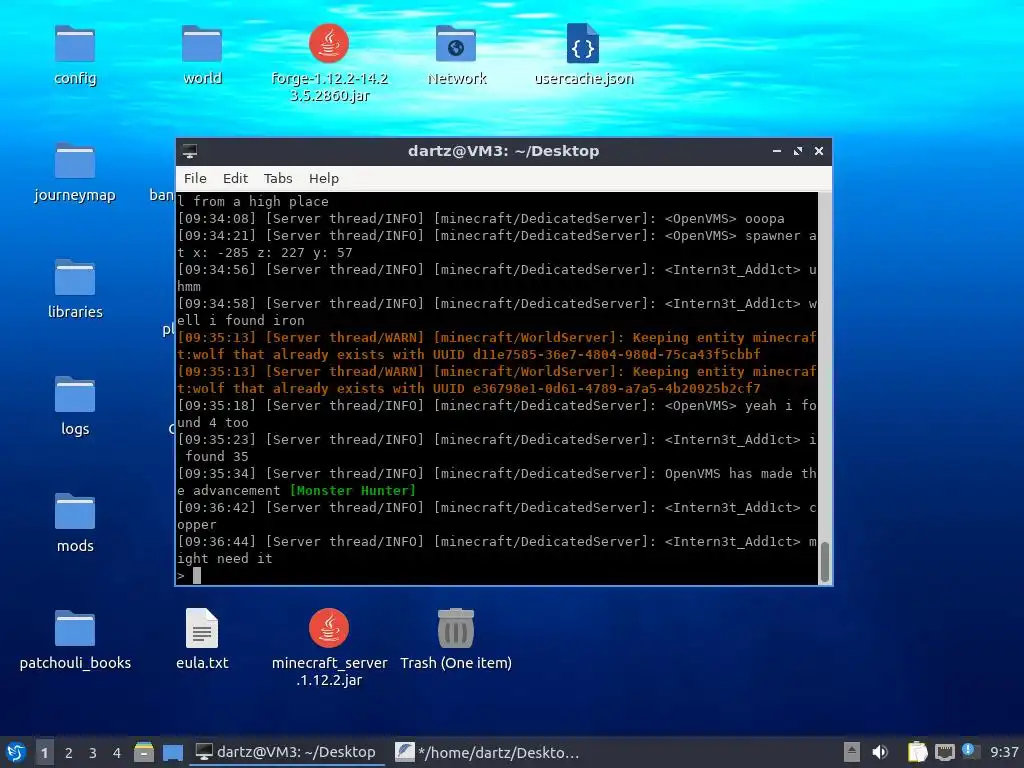Click the terminal window title bar icon
Viewport: 1024px width, 768px height.
click(190, 151)
